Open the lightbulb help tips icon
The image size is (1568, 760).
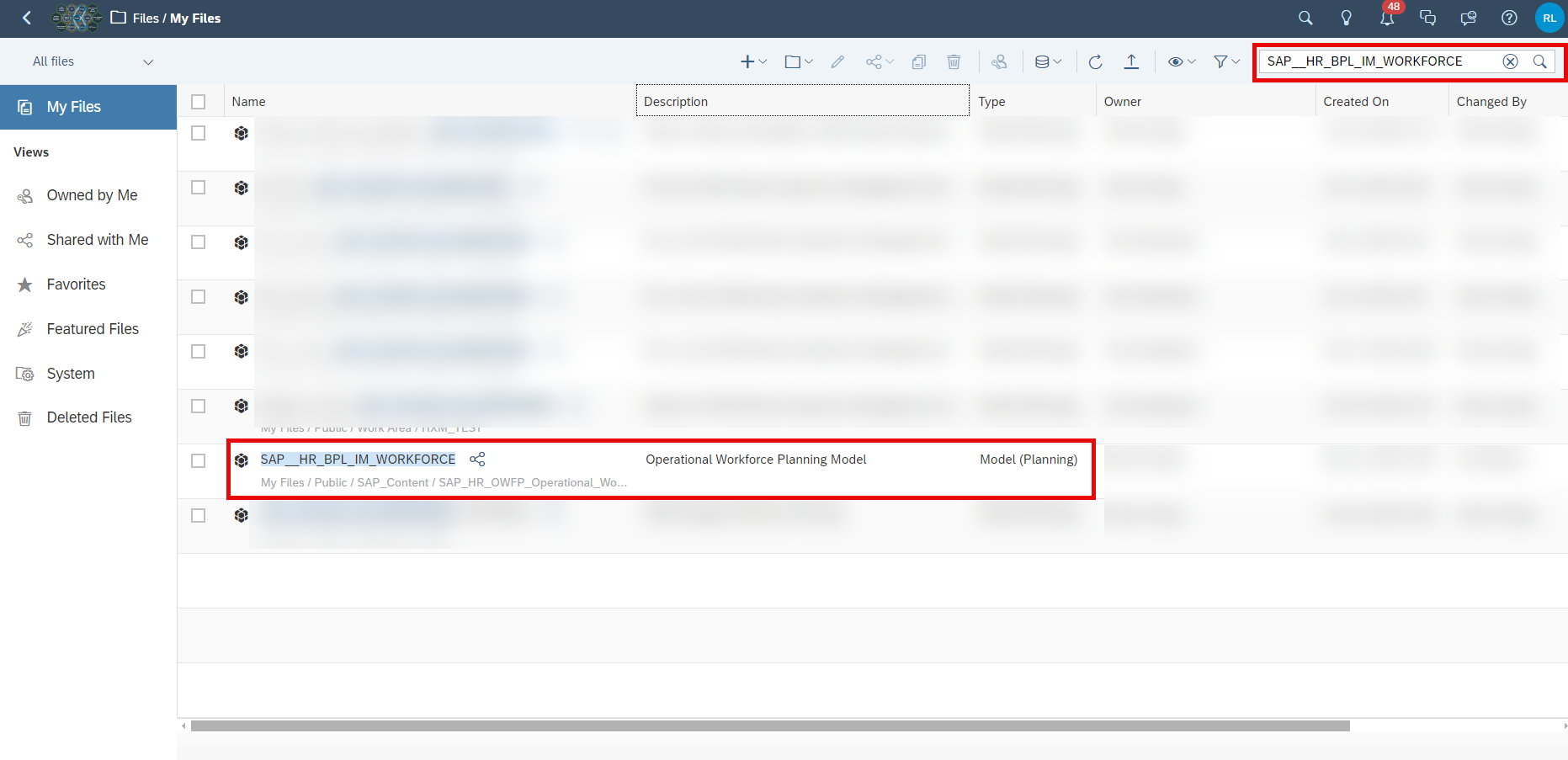click(x=1347, y=18)
